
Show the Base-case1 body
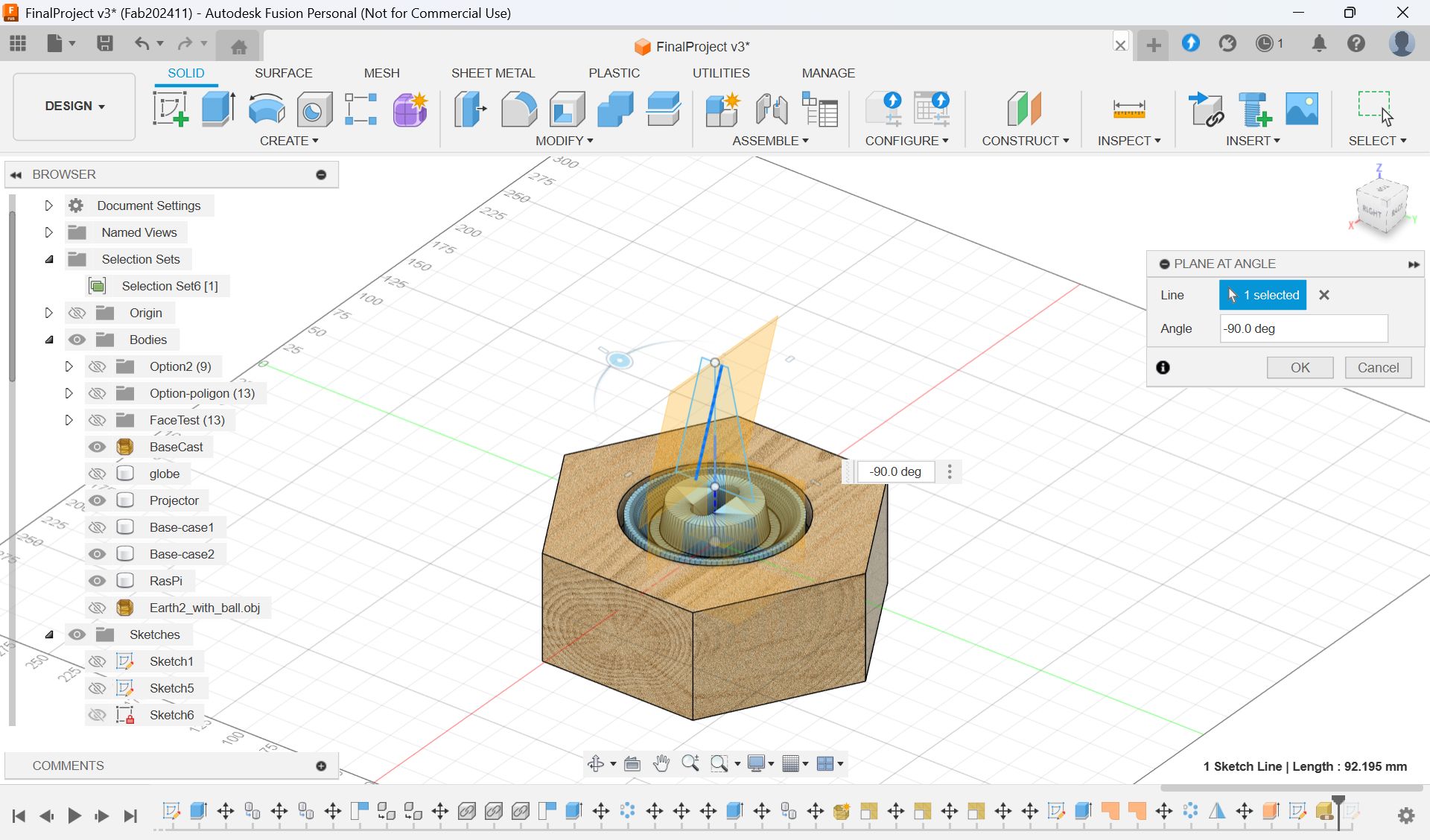pos(97,527)
